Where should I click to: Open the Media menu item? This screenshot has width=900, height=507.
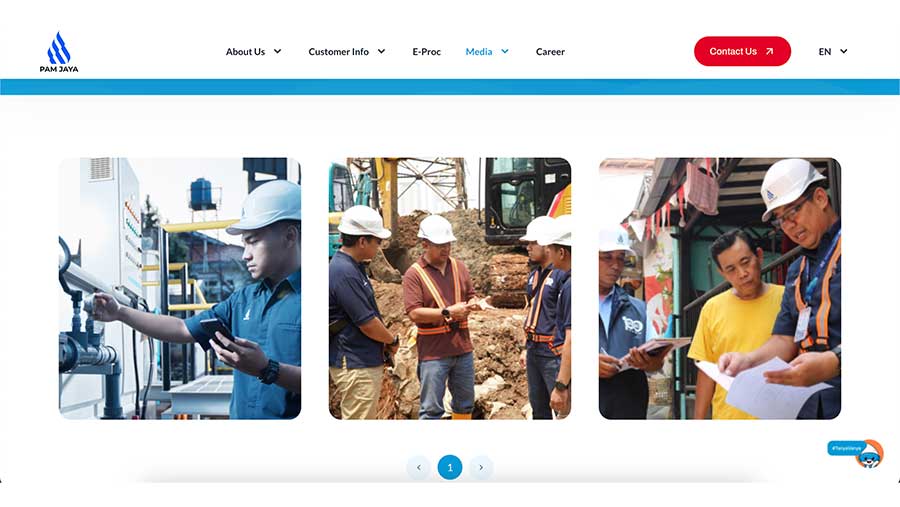coord(479,52)
